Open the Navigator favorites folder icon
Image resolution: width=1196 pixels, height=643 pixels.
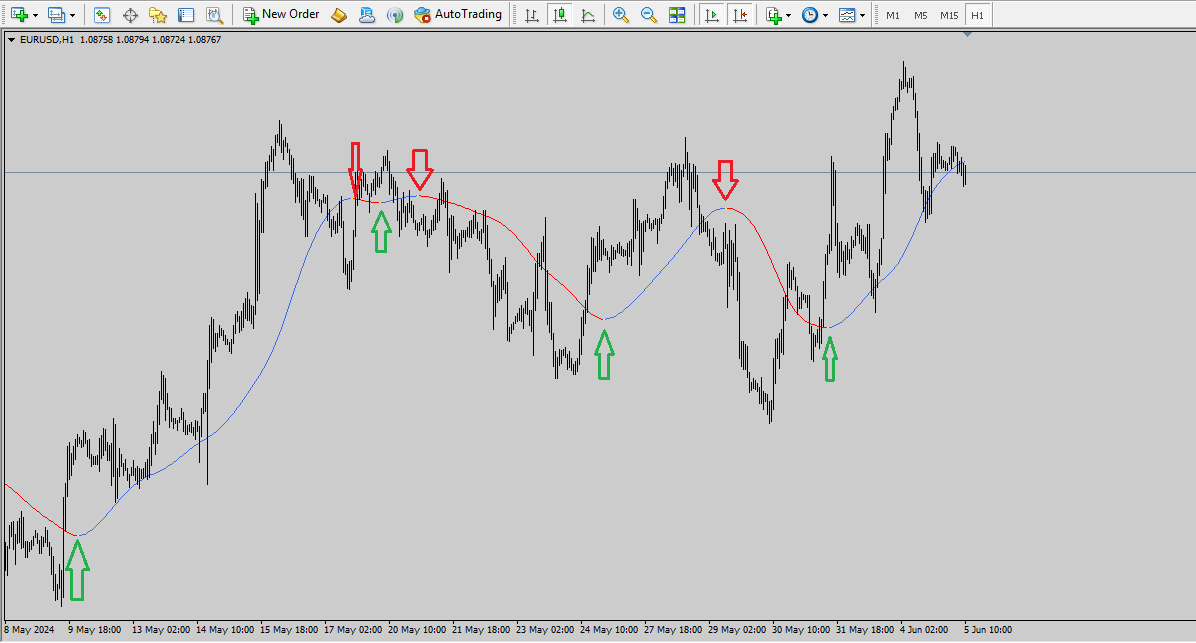[x=158, y=15]
